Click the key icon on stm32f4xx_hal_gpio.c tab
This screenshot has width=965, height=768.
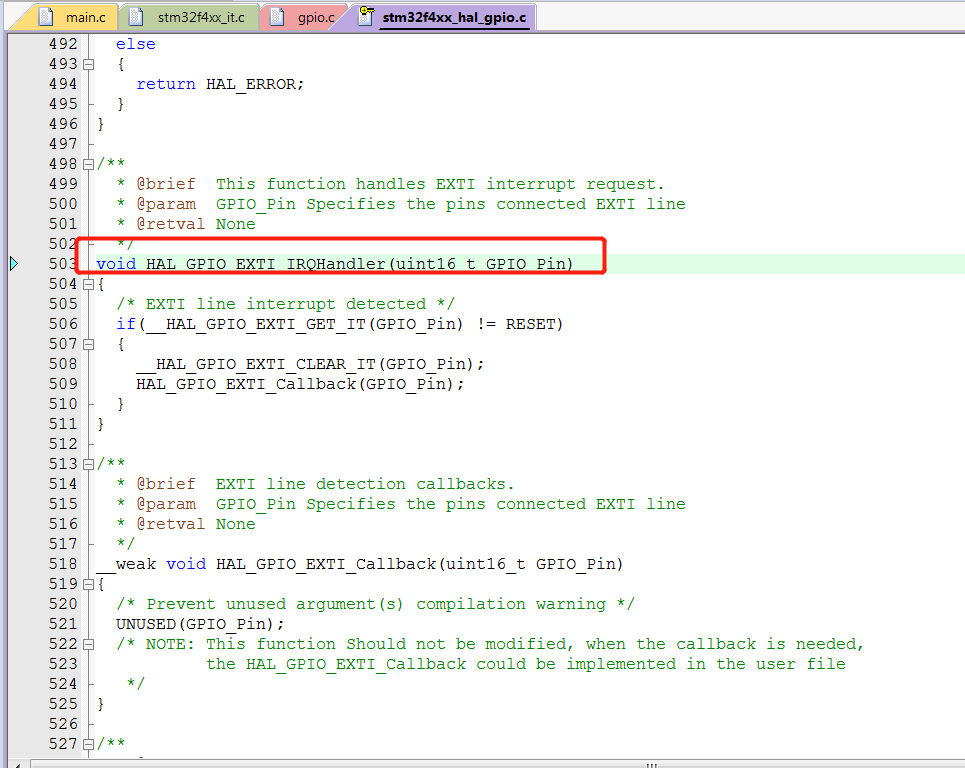click(x=366, y=15)
